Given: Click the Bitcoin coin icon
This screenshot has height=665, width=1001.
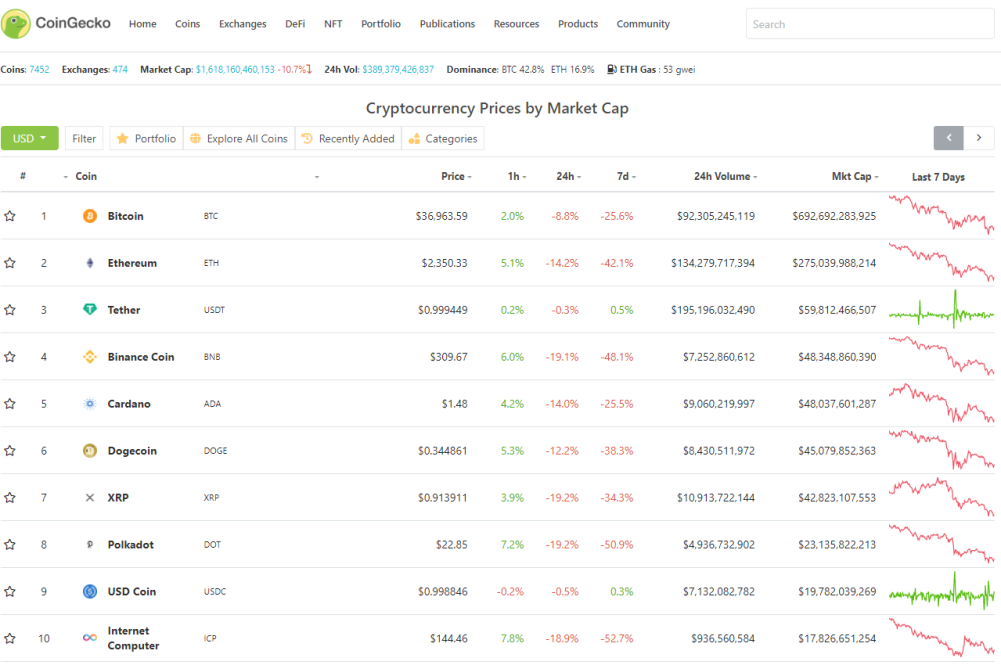Looking at the screenshot, I should 90,216.
